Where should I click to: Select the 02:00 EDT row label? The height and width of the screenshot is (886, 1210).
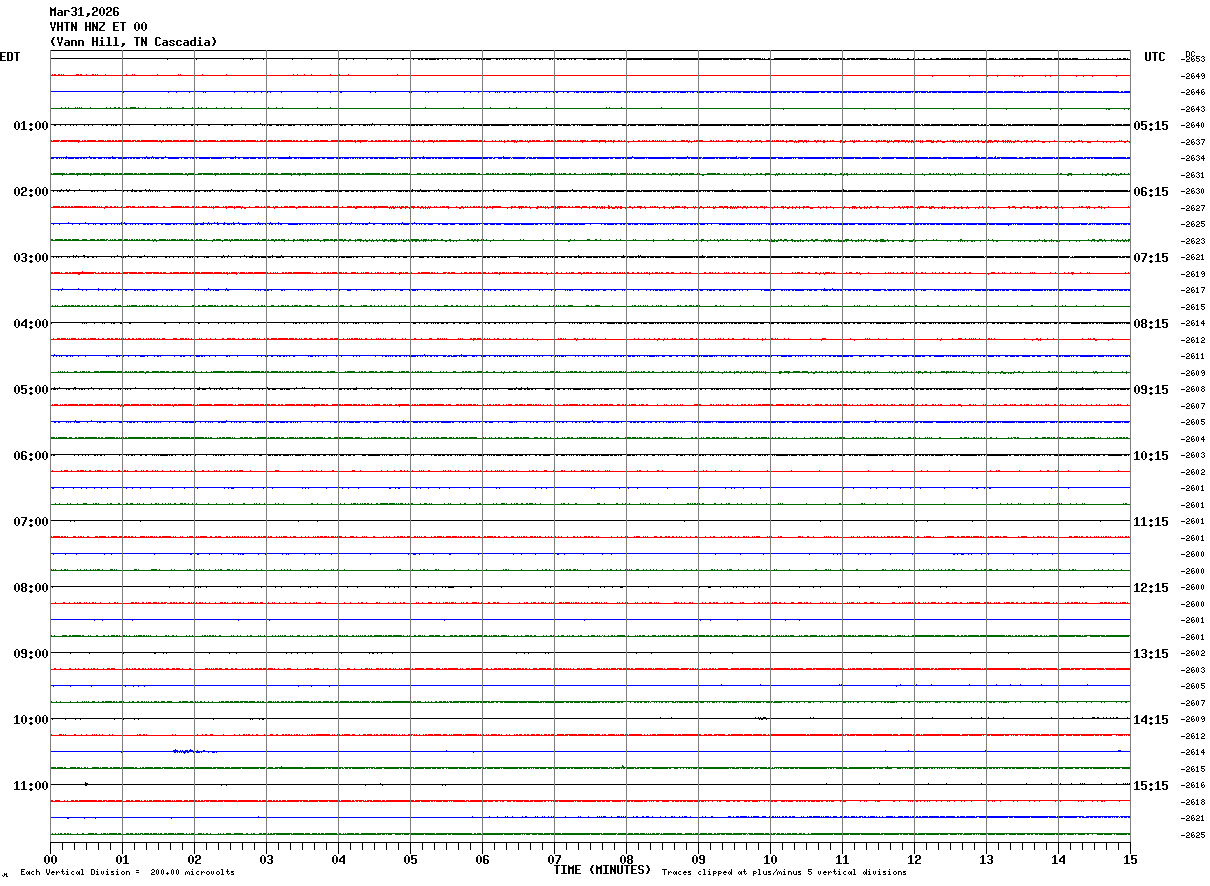[31, 192]
